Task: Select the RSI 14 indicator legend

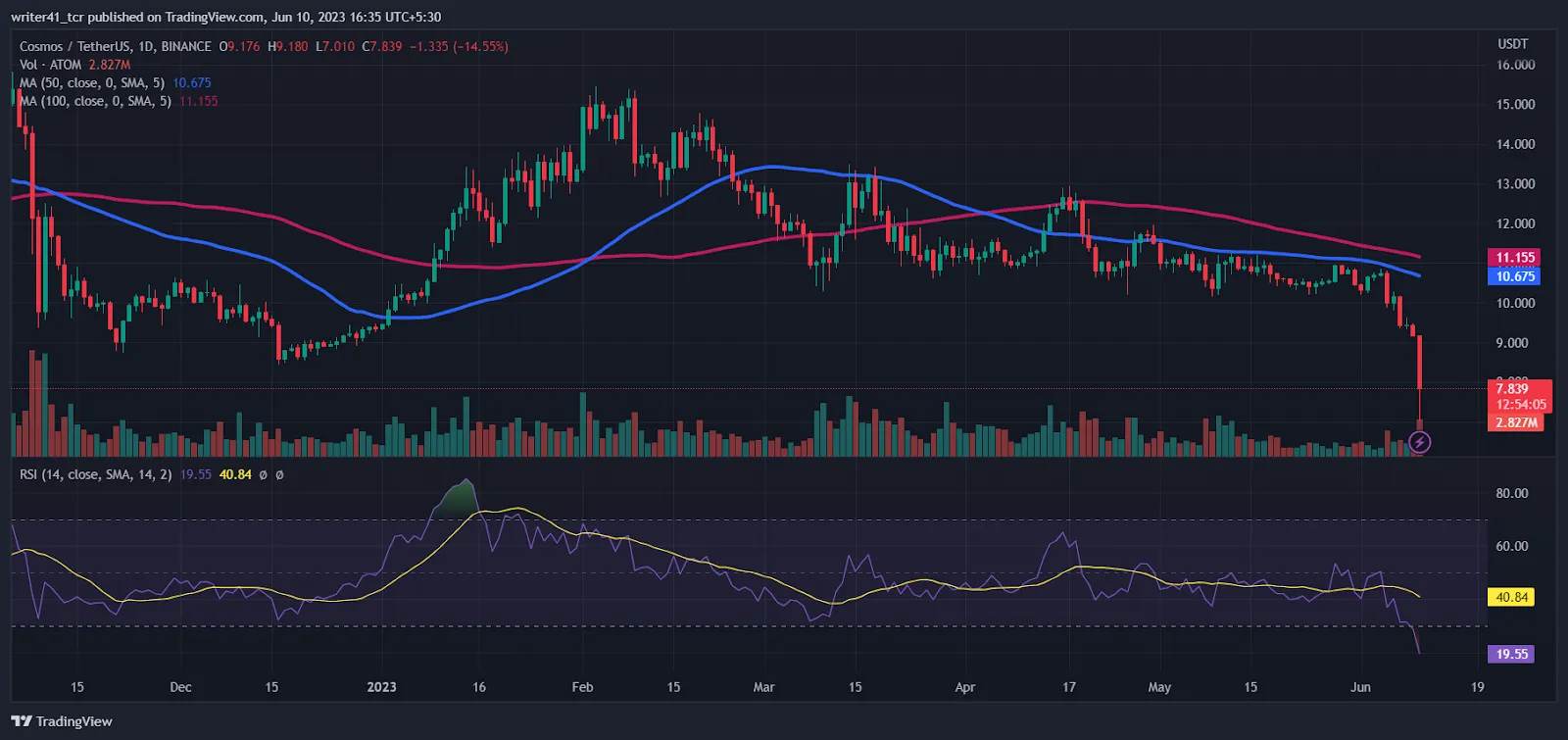Action: [95, 474]
